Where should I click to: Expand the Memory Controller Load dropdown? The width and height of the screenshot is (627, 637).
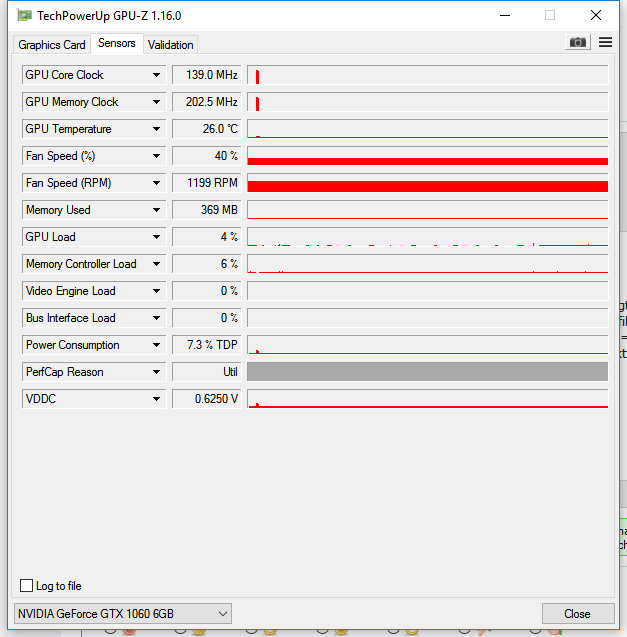coord(157,264)
